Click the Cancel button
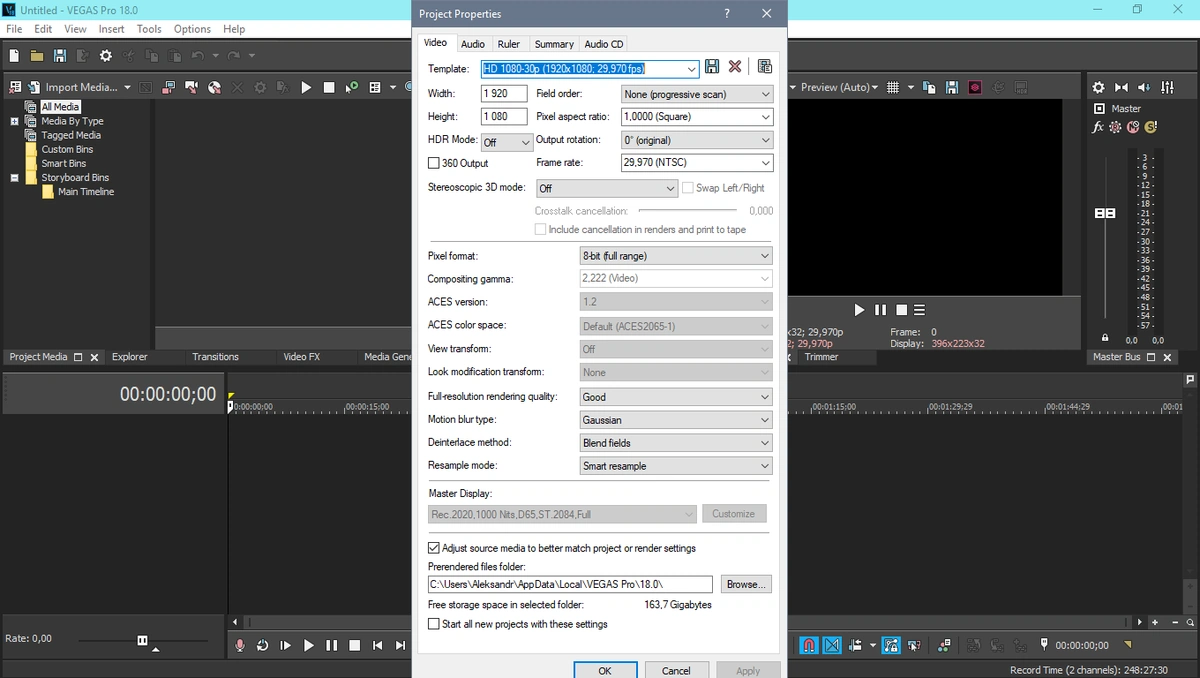Image resolution: width=1200 pixels, height=678 pixels. pos(676,670)
